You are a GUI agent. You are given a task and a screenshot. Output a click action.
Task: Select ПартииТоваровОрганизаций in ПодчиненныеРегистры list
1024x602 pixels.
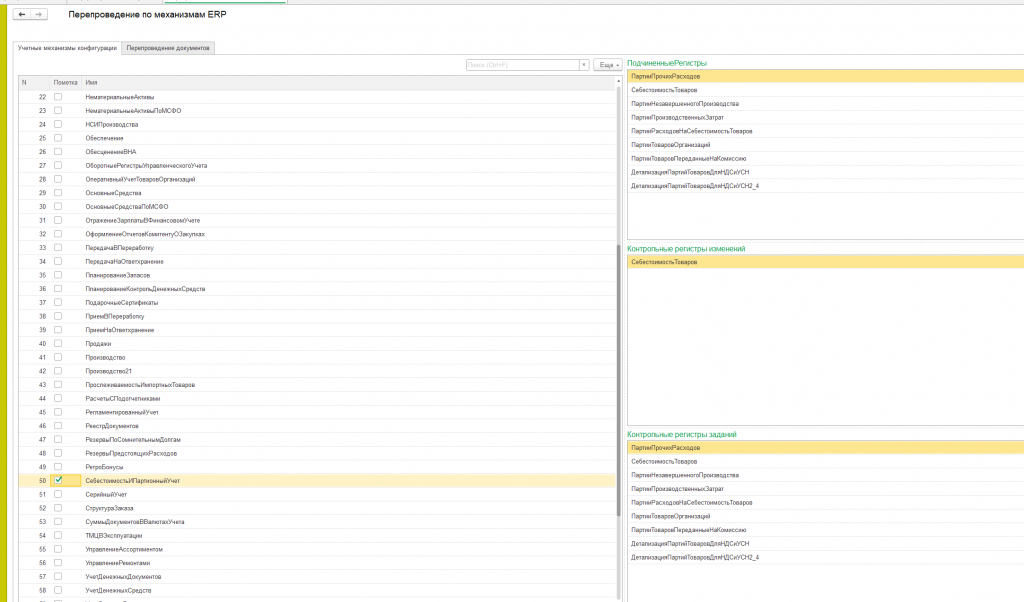click(825, 145)
